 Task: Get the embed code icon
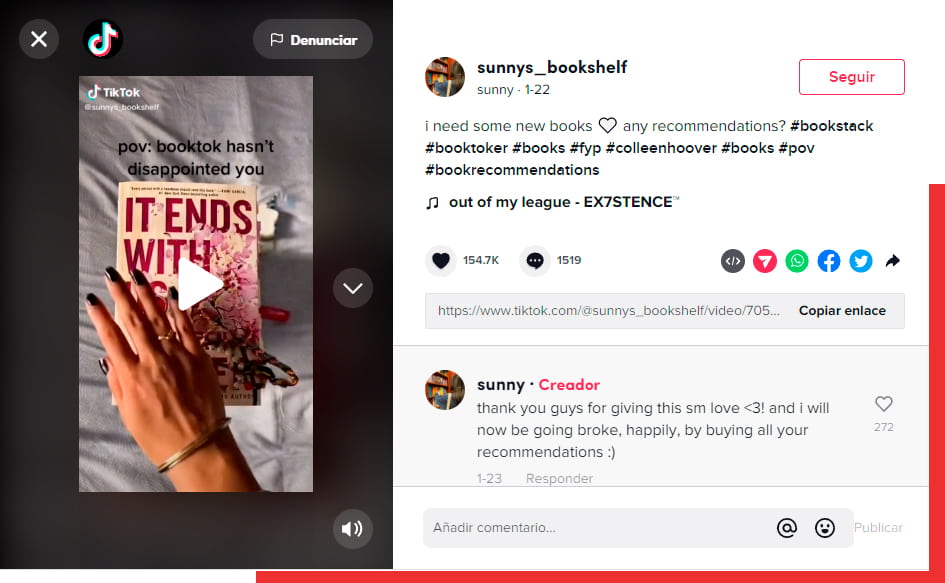(733, 261)
